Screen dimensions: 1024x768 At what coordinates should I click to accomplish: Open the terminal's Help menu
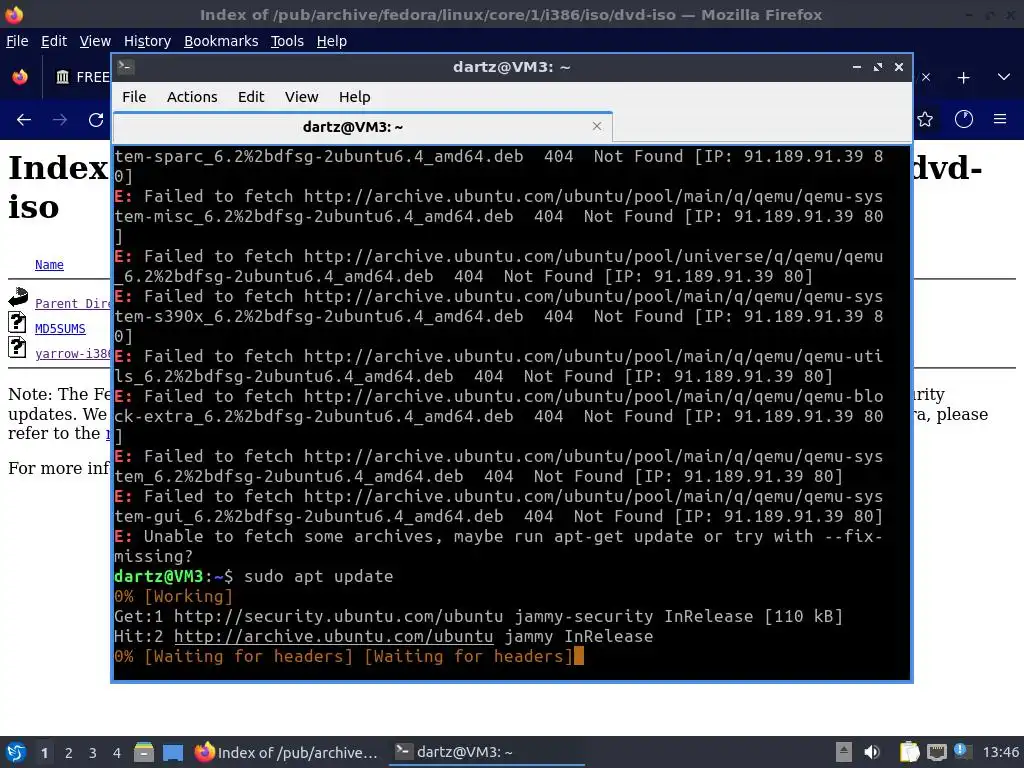tap(355, 97)
